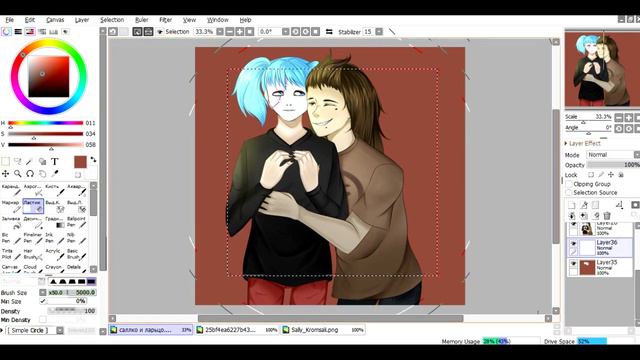
Task: Select the Eyedropper color picker tool
Action: pos(55,174)
